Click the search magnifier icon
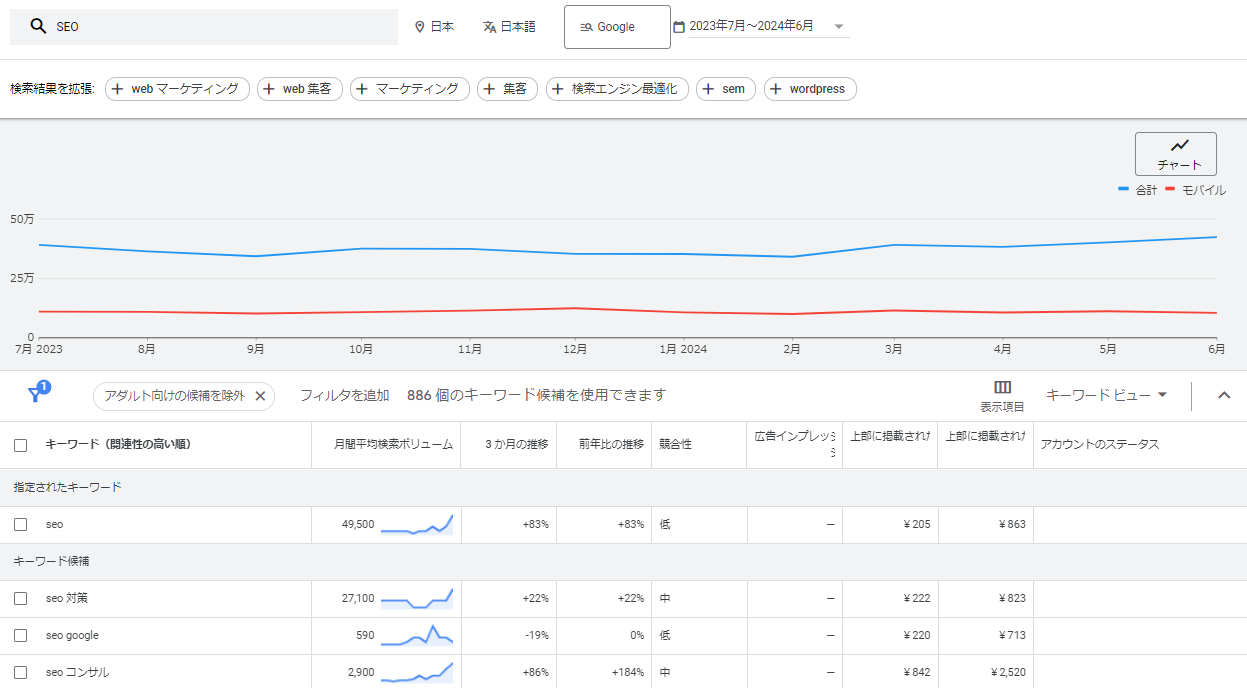 (x=38, y=27)
